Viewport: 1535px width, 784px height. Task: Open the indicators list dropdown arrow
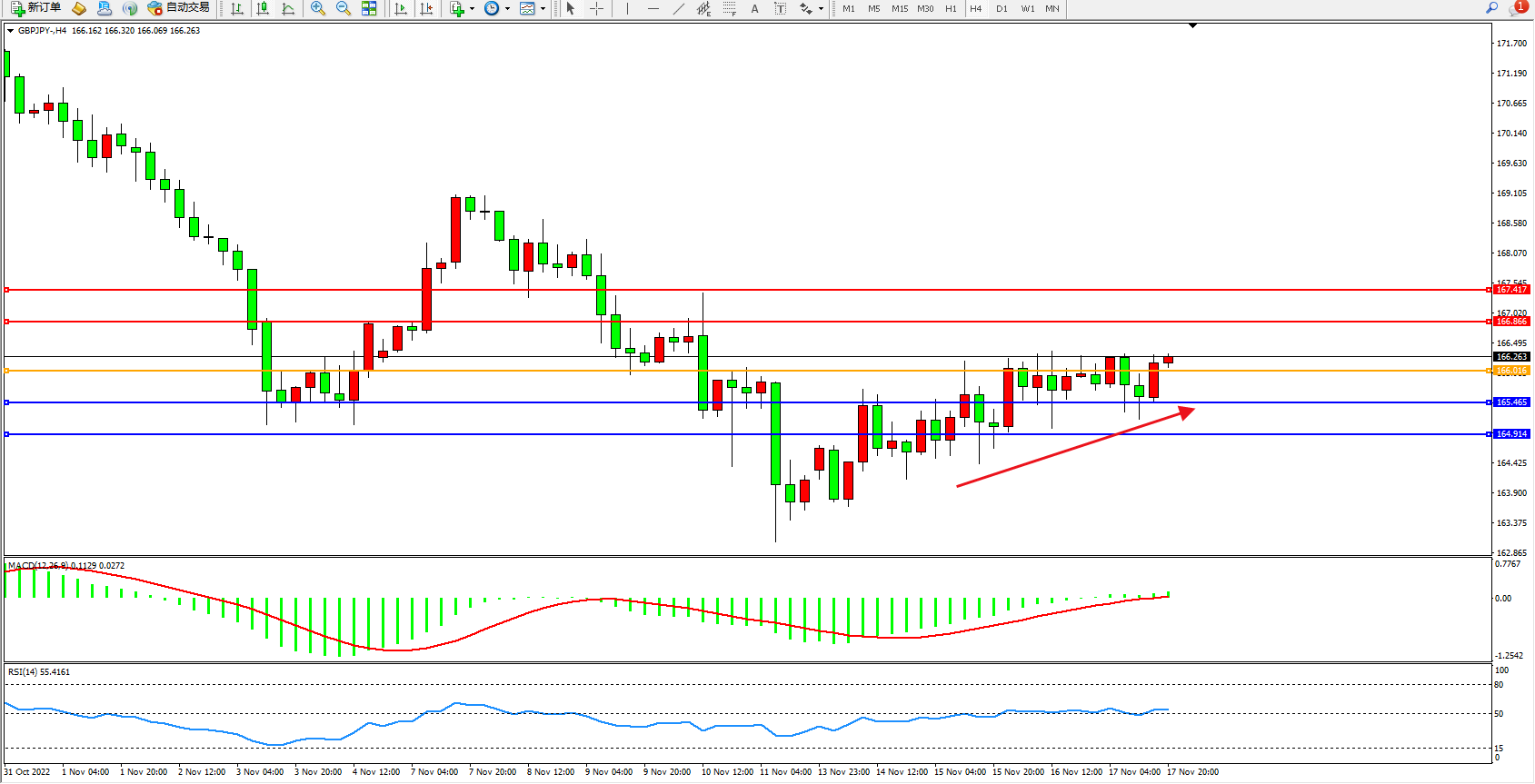472,9
